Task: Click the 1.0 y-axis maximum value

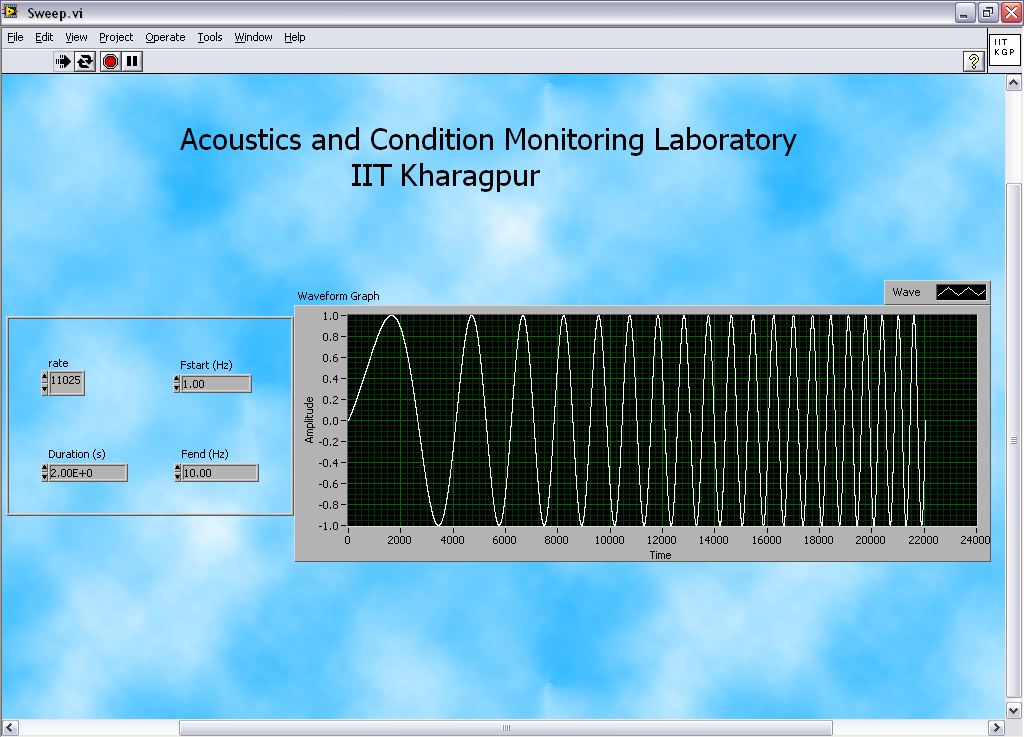Action: [330, 316]
